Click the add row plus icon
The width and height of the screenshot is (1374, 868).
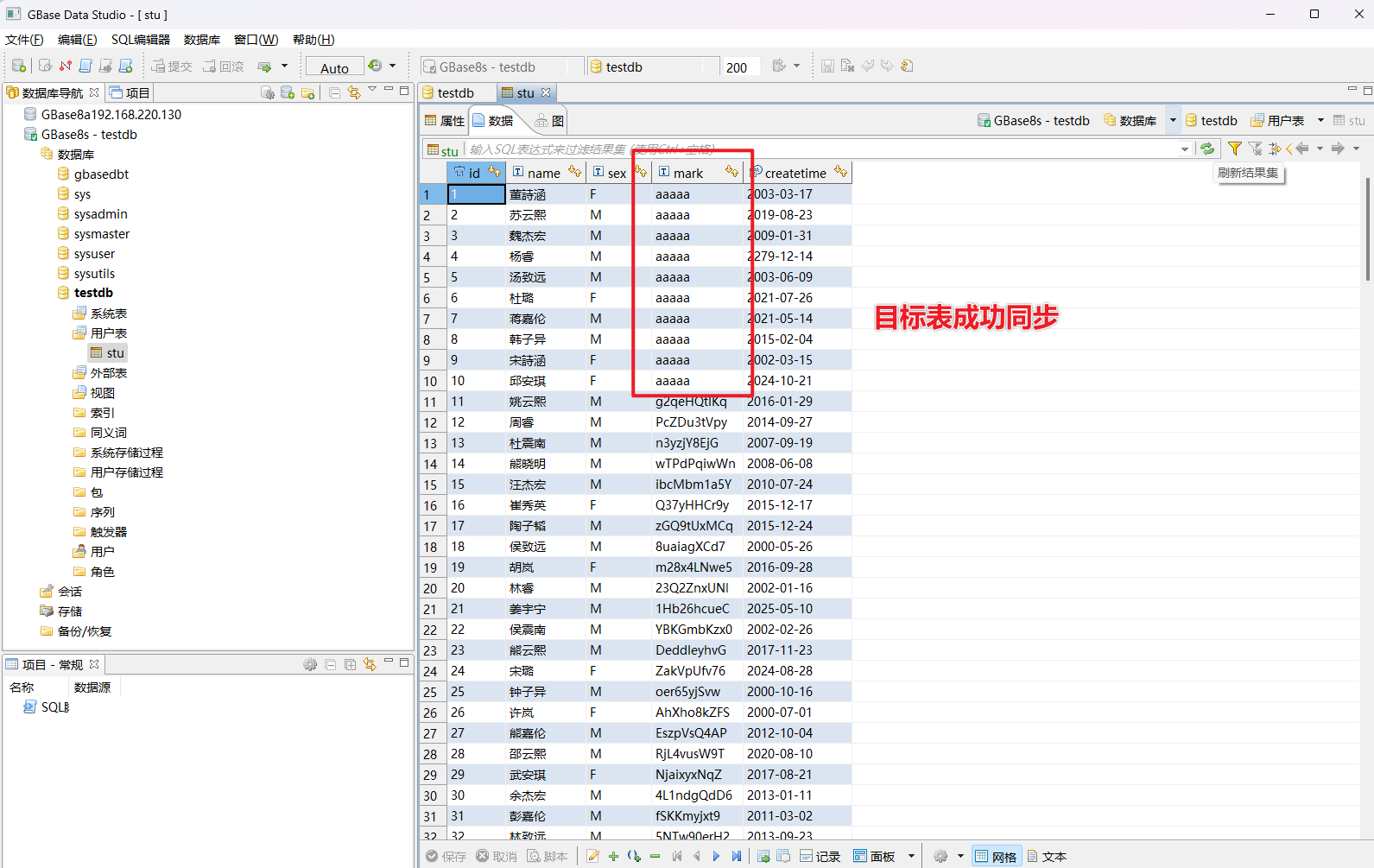tap(613, 856)
